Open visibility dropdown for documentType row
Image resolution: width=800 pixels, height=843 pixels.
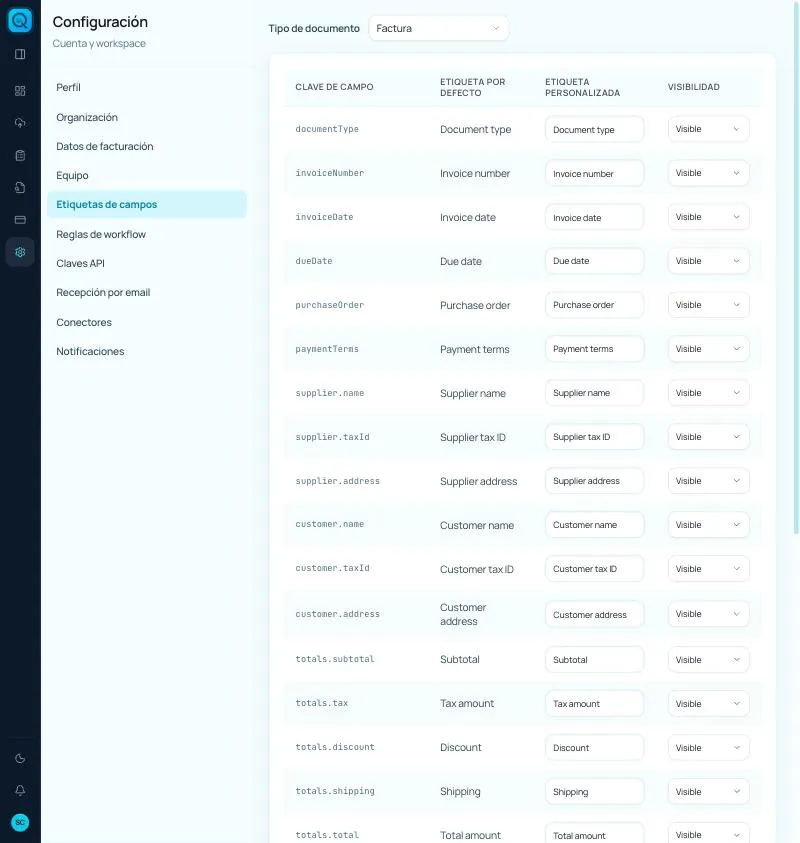click(x=708, y=129)
